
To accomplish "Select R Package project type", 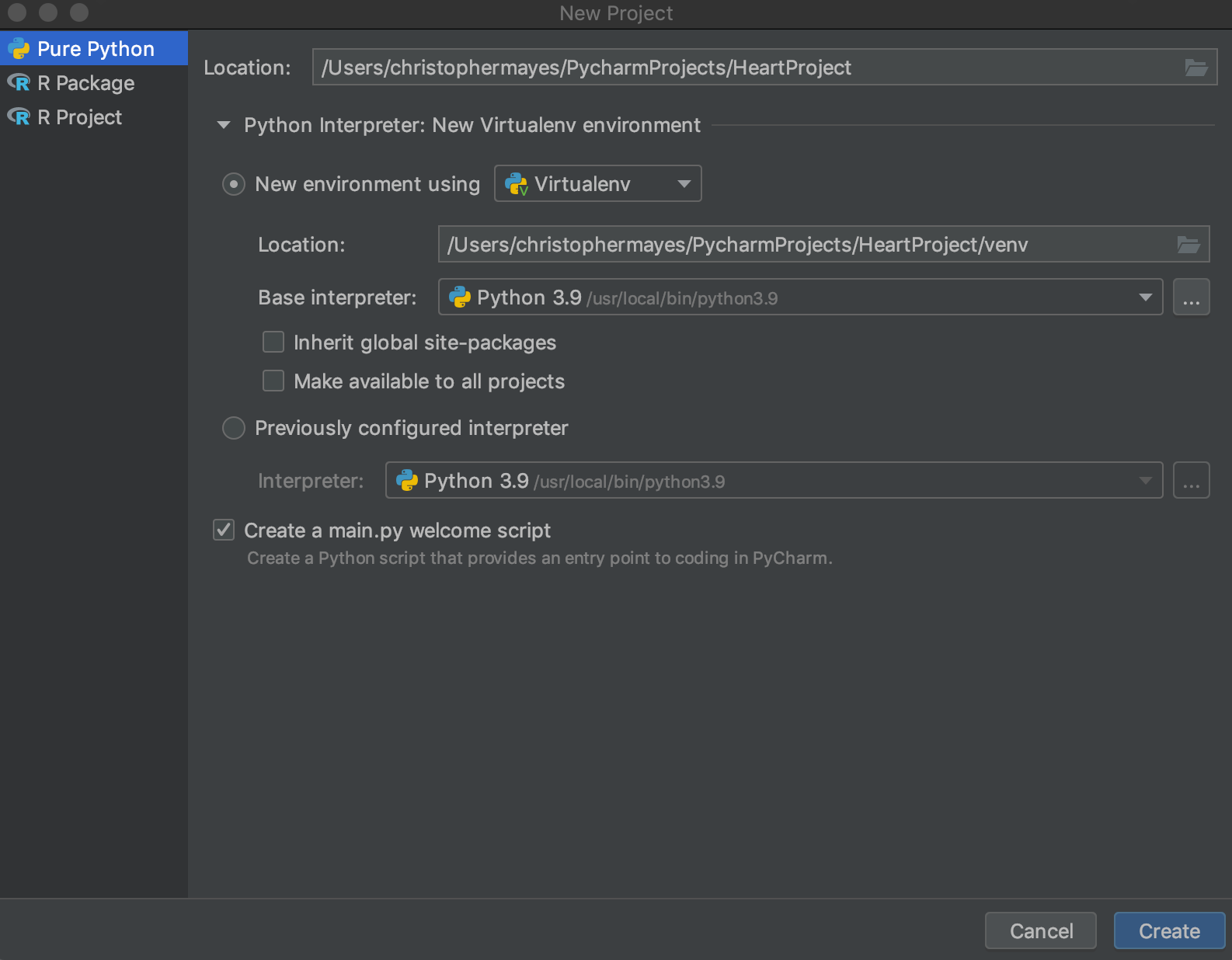I will [85, 83].
